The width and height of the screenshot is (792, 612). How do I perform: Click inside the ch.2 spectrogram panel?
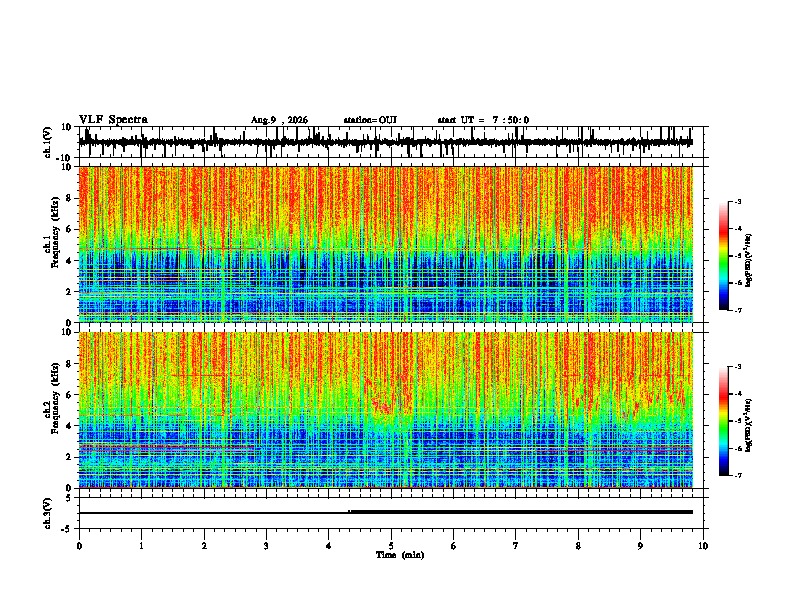386,410
